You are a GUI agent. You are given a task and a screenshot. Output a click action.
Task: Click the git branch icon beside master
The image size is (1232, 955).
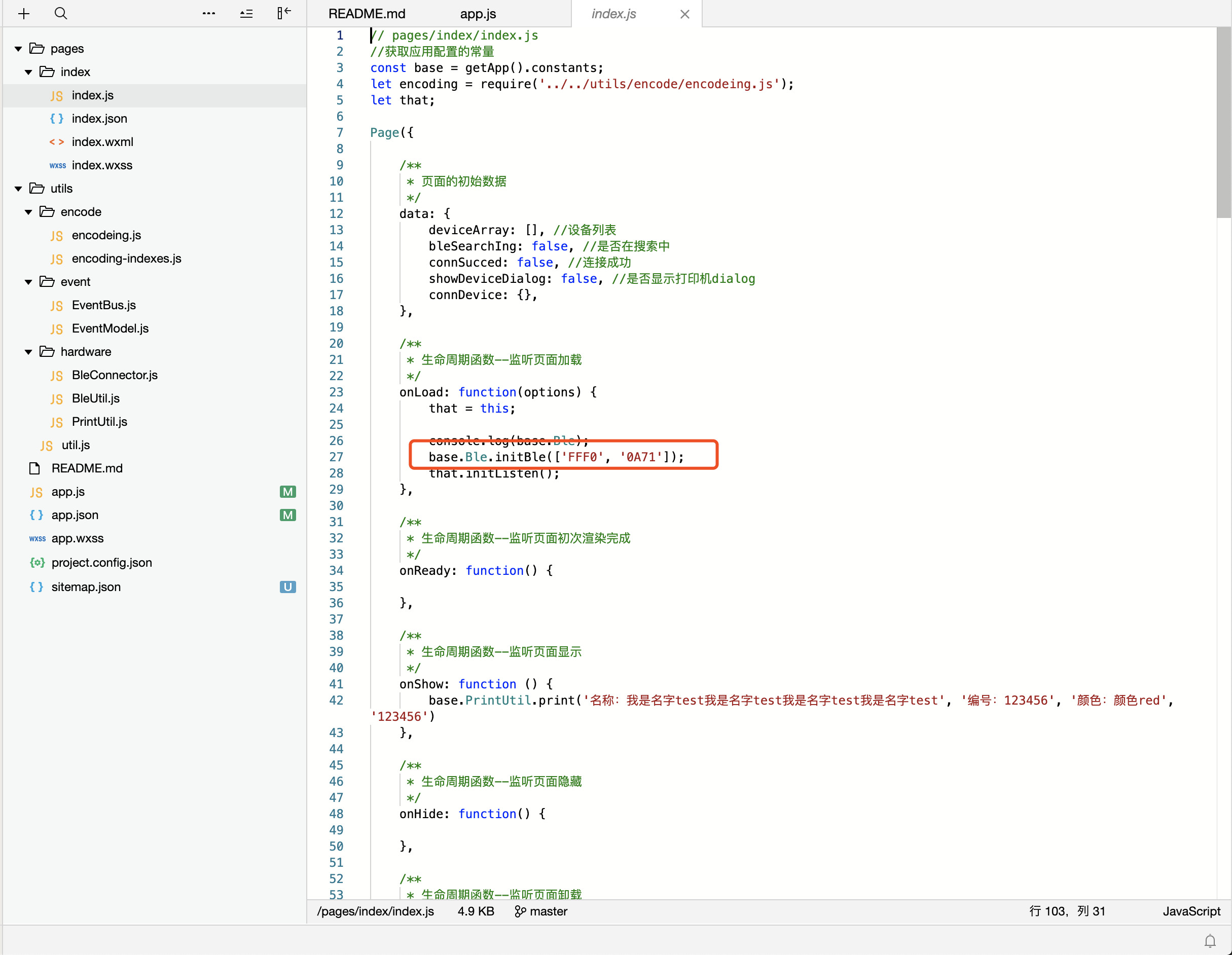(520, 911)
